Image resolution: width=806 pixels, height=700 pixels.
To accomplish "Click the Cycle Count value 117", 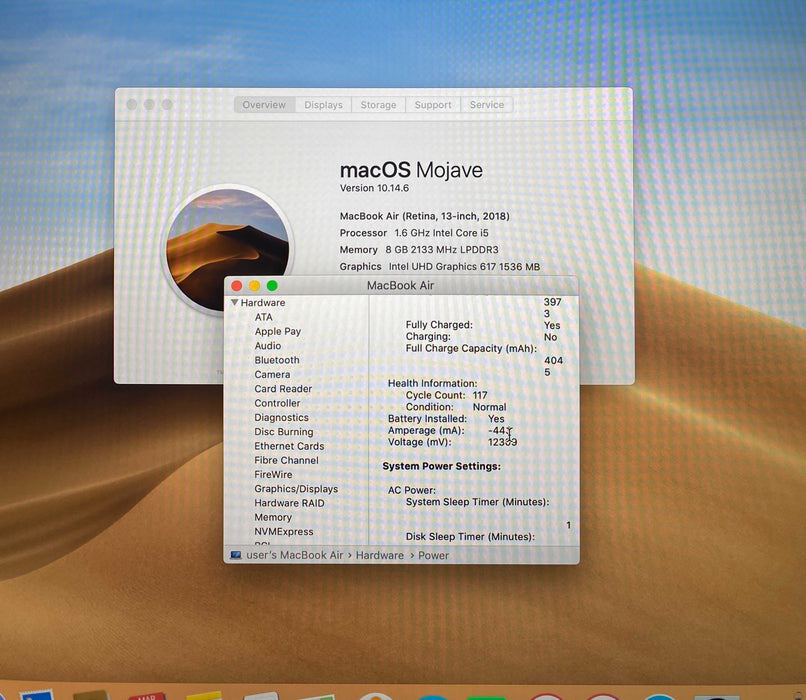I will click(x=480, y=395).
